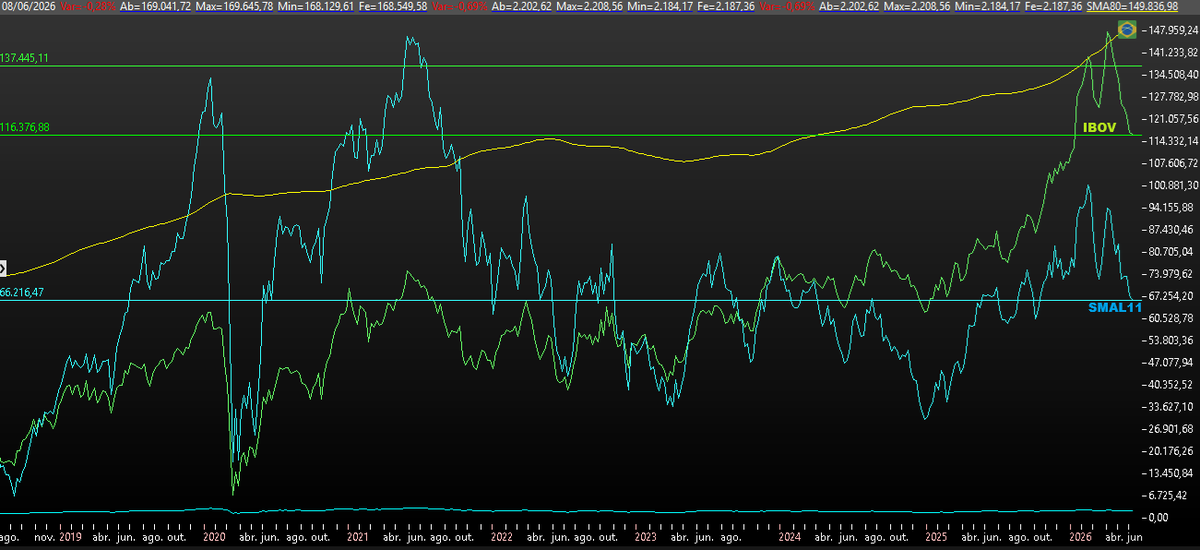Click the 114.332,14 price axis label
Screen dimensions: 1200x550
pyautogui.click(x=1171, y=141)
